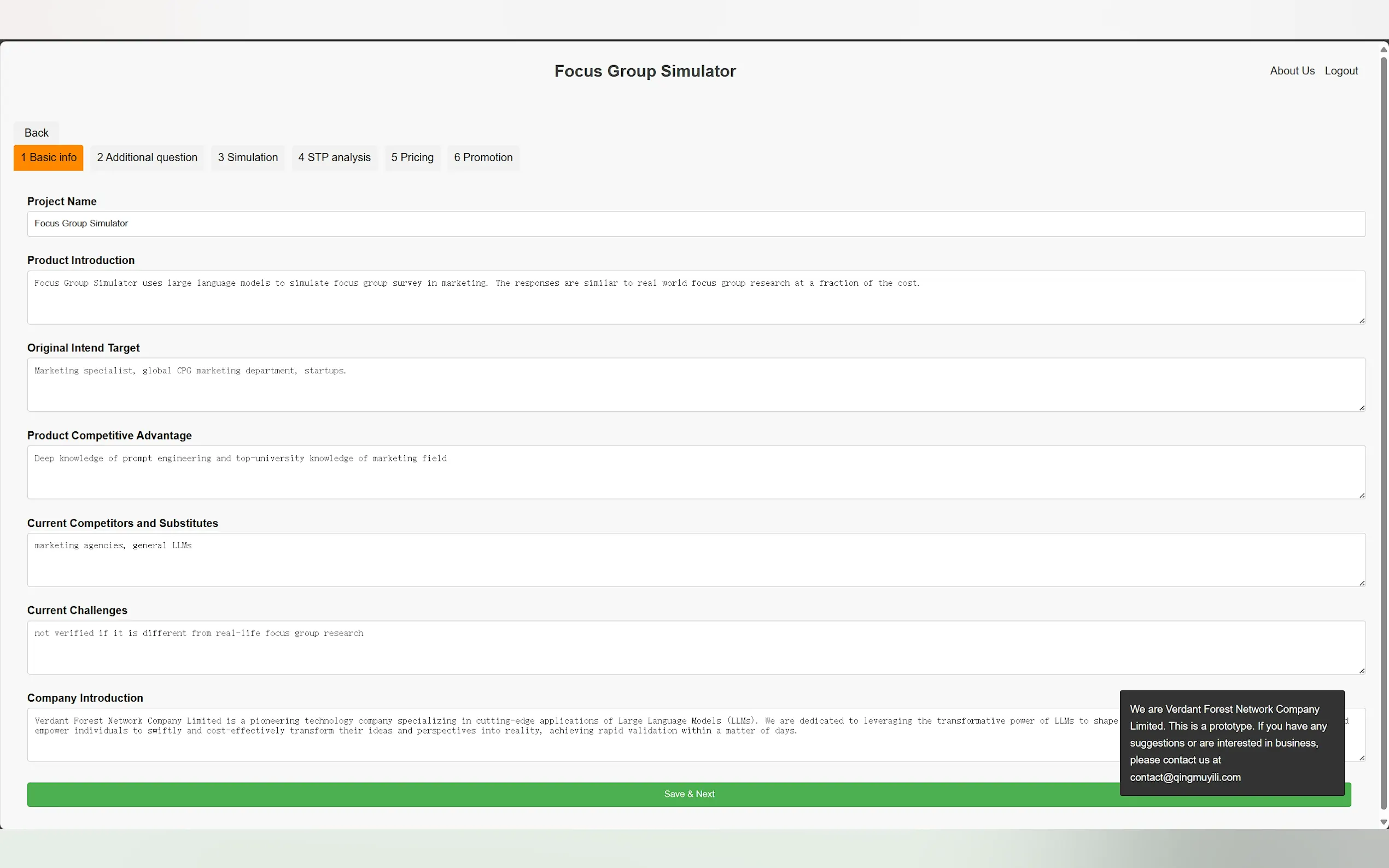Viewport: 1389px width, 868px height.
Task: Focus the Product Introduction text area
Action: [x=696, y=297]
